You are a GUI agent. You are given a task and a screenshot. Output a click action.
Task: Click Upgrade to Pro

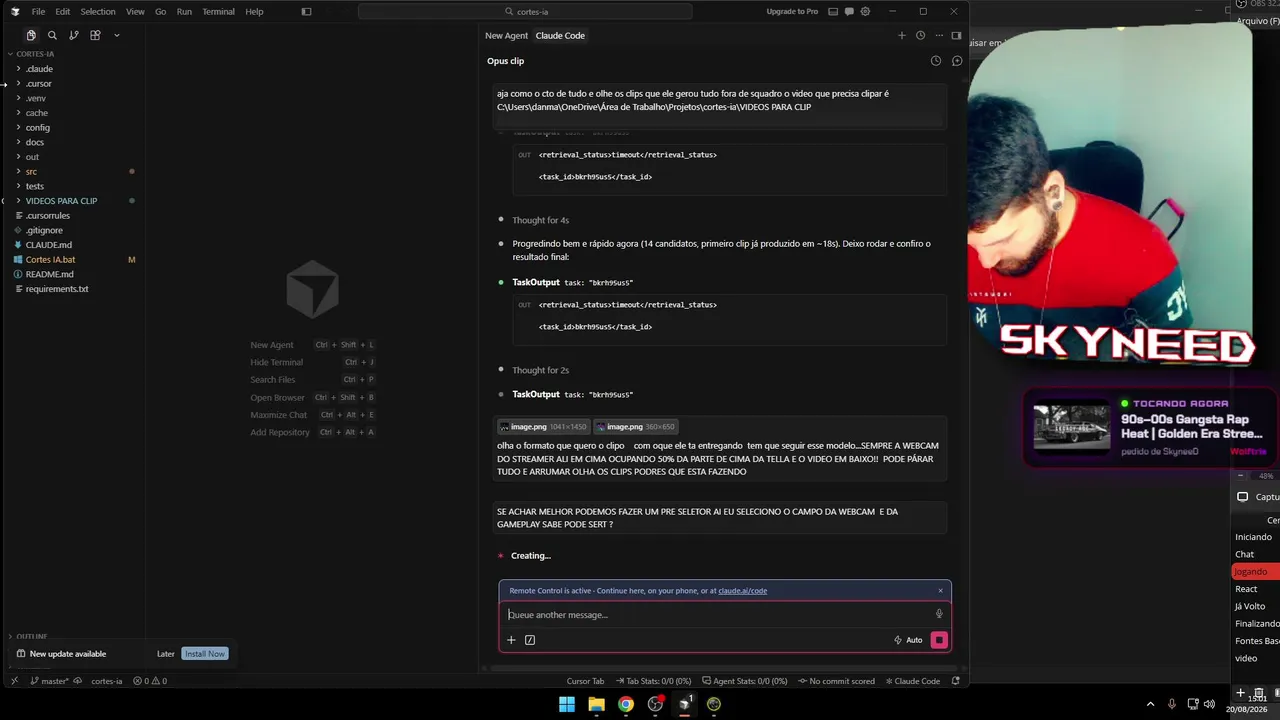[x=792, y=12]
